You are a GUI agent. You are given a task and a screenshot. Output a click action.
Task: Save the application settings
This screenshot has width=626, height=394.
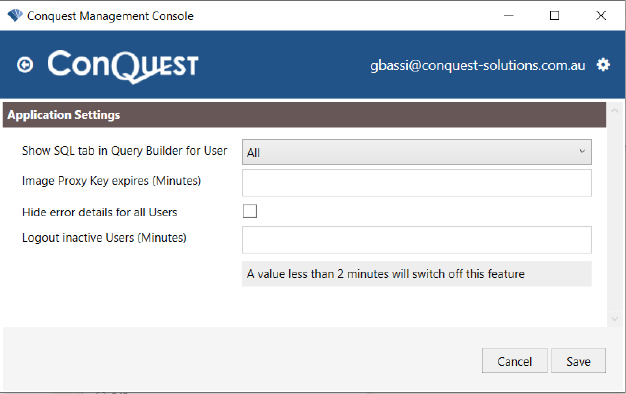578,361
